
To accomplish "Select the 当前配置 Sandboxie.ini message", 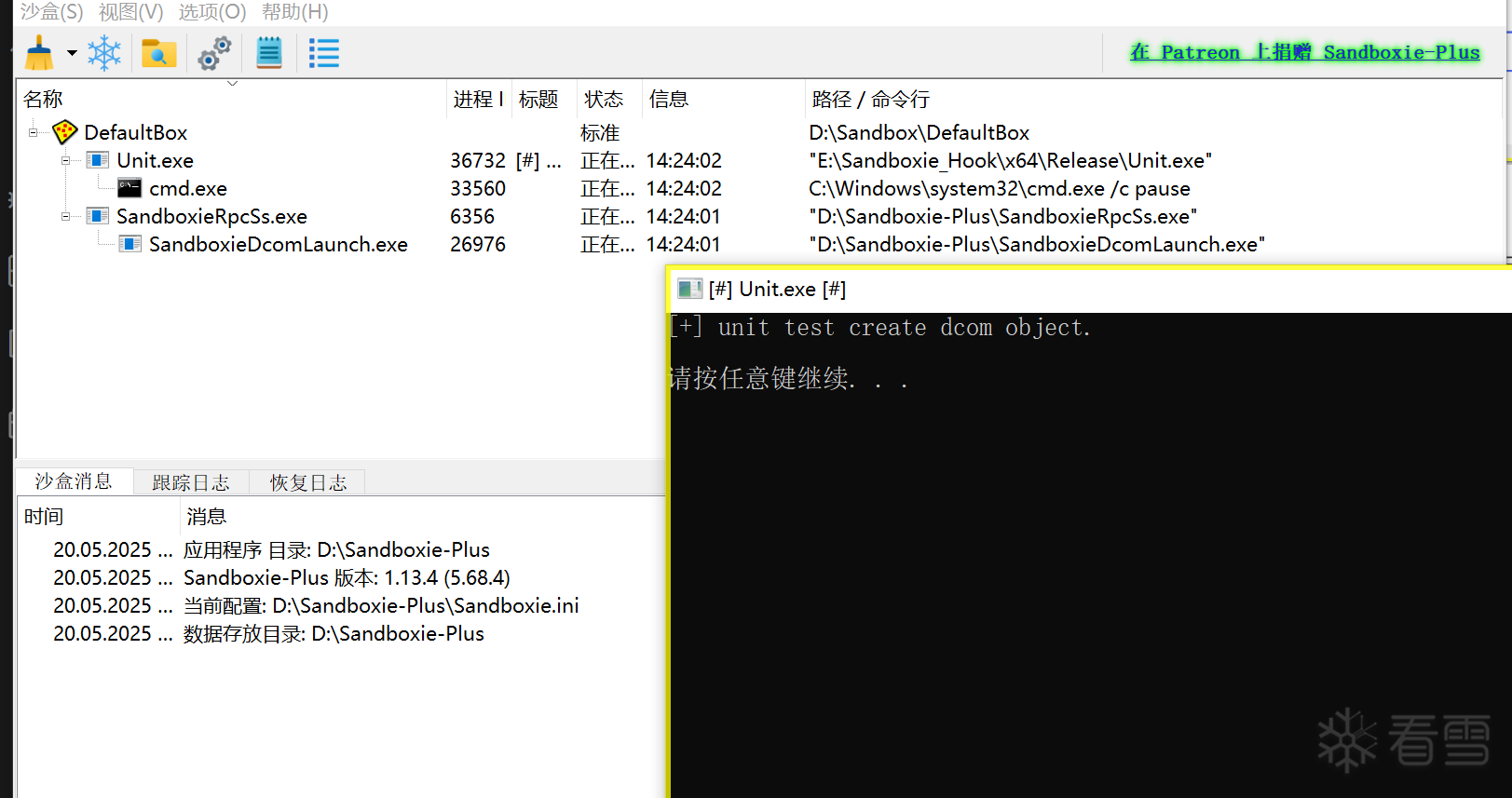I will (x=341, y=605).
